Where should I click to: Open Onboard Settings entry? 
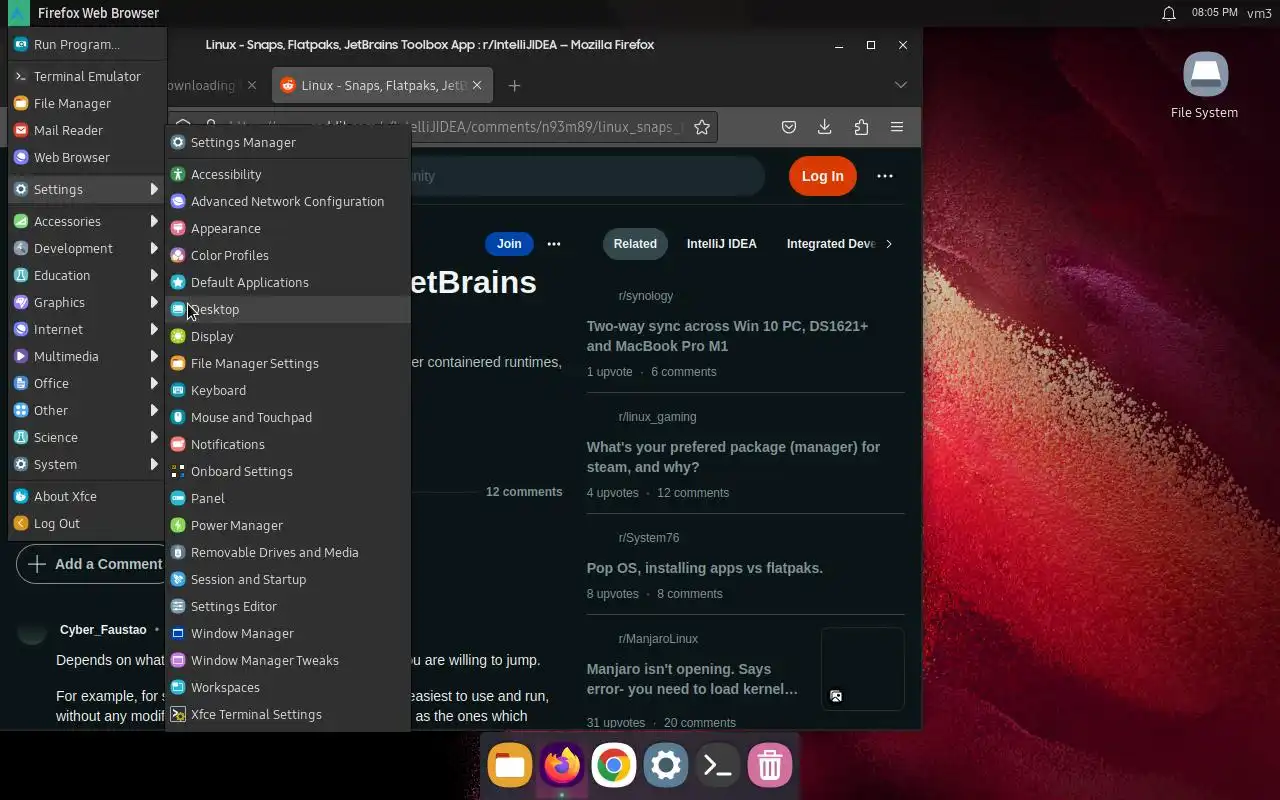(x=288, y=471)
